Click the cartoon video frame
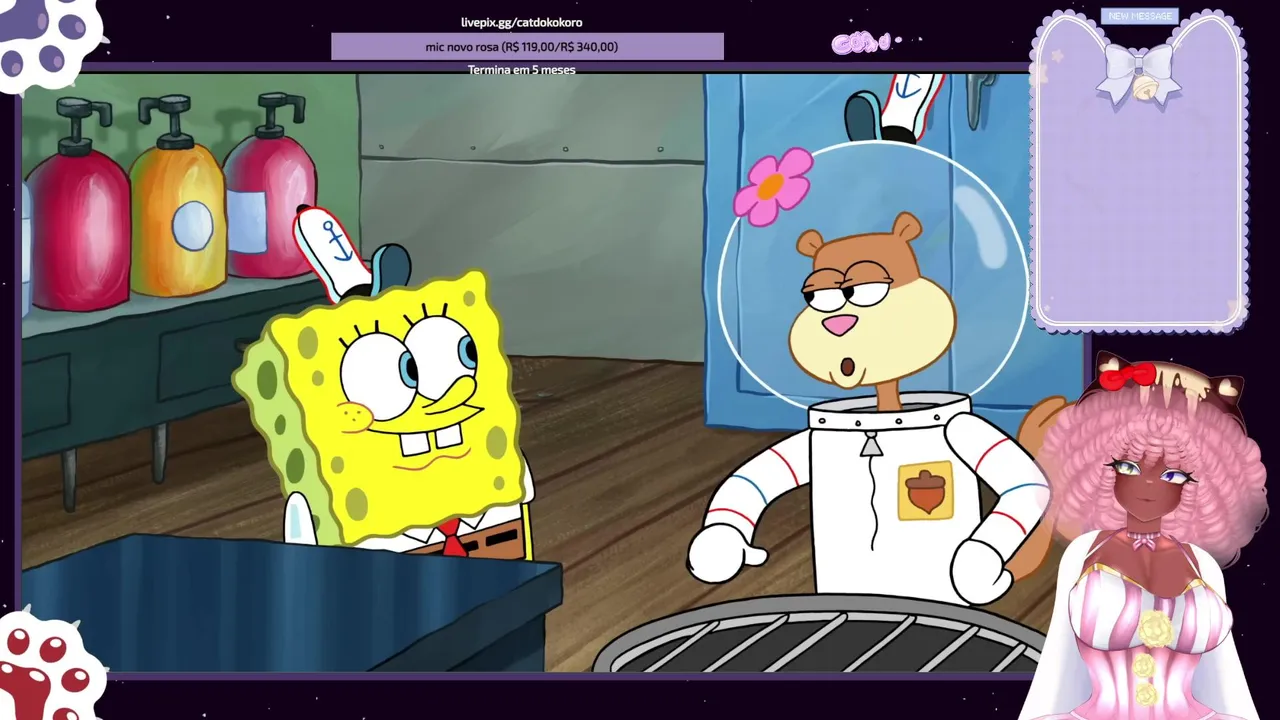The image size is (1280, 720). click(555, 372)
